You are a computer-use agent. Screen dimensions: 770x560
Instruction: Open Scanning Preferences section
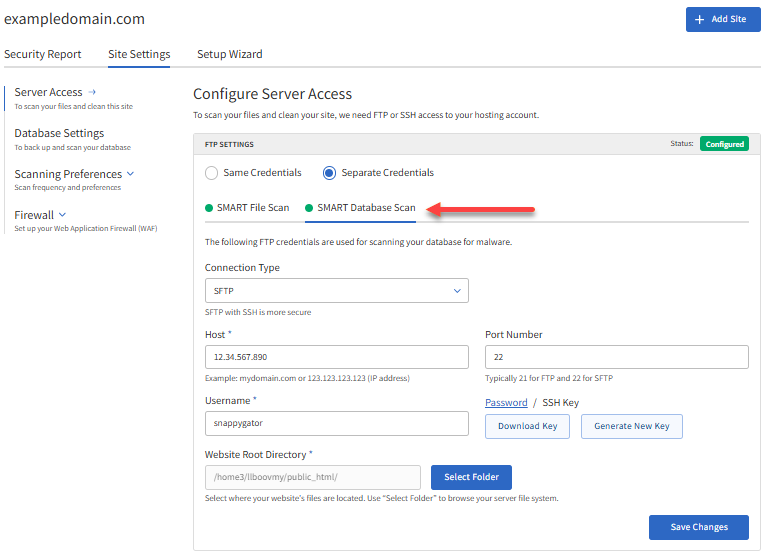tap(68, 174)
